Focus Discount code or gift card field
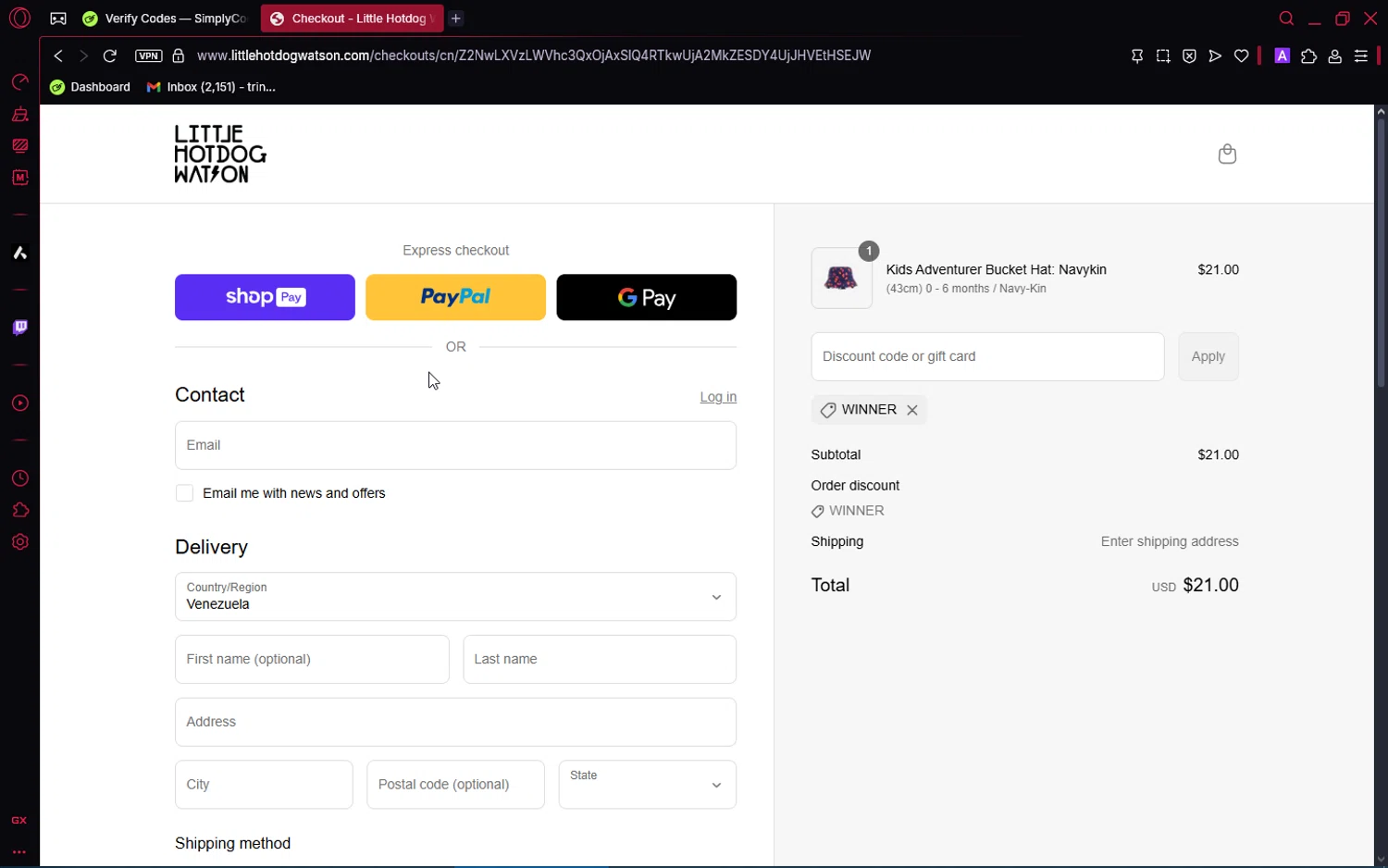 point(987,356)
